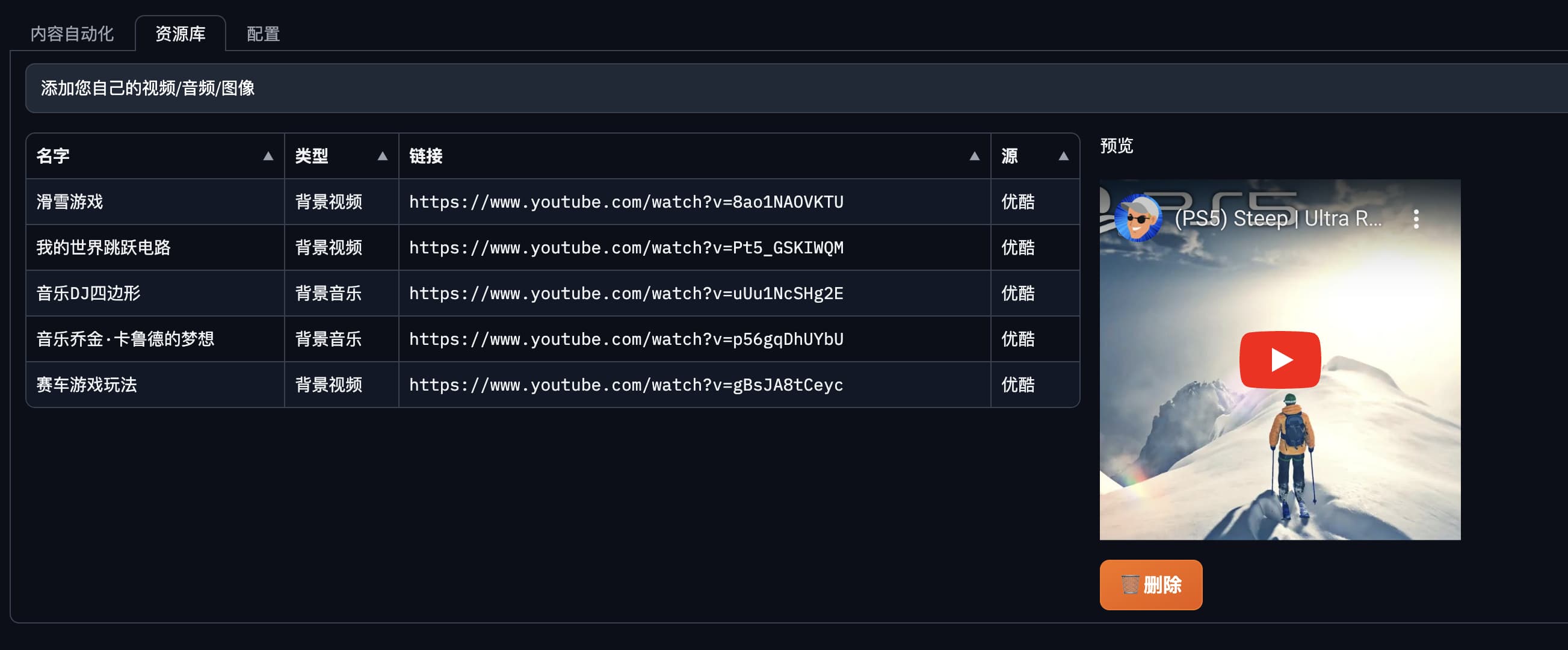Select 我的世界跳跃电路 table row
Viewport: 1568px width, 650px height.
pos(103,248)
